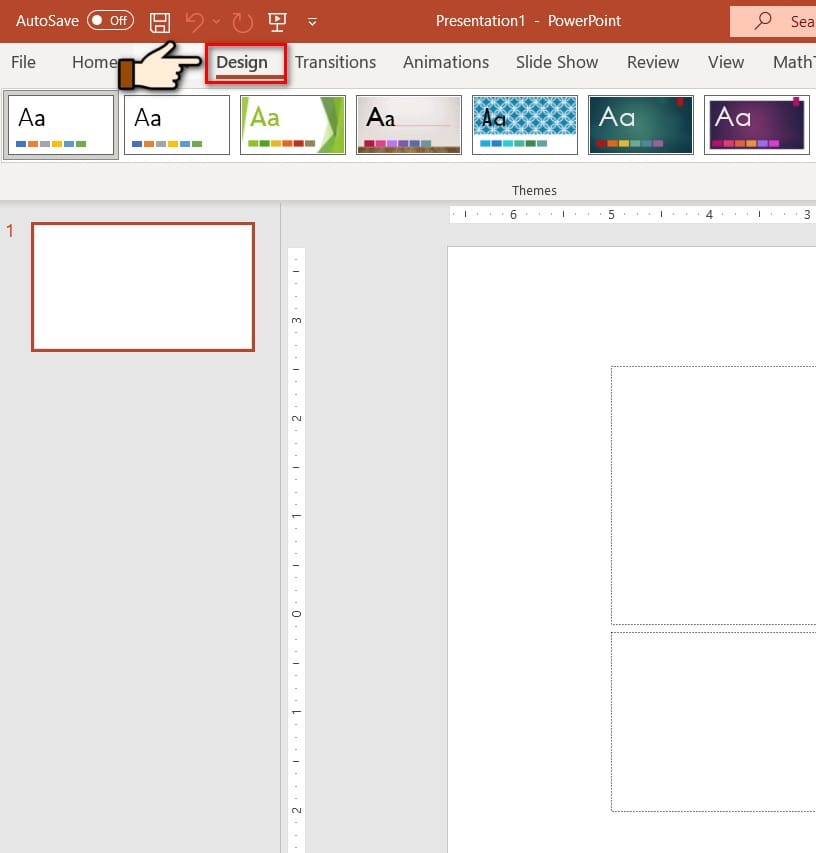Start presentation from beginning icon
Screen dimensions: 816x853
point(278,21)
